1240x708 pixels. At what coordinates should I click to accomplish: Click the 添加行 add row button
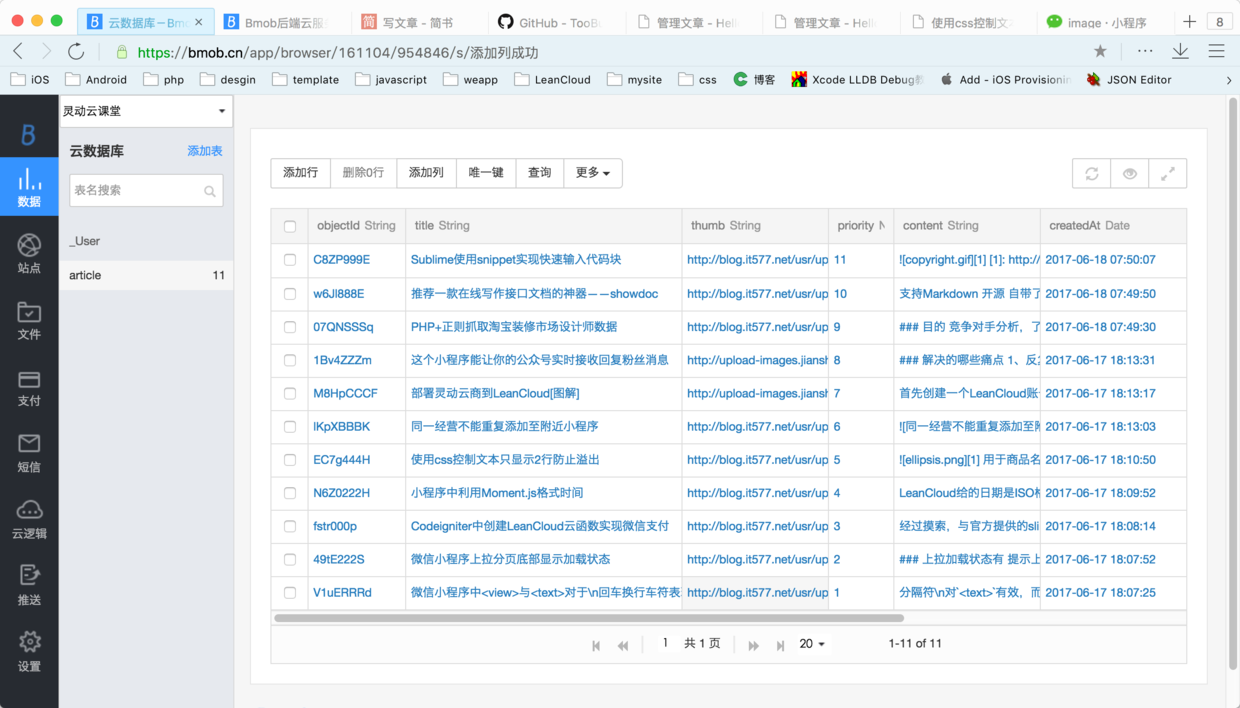pyautogui.click(x=300, y=173)
